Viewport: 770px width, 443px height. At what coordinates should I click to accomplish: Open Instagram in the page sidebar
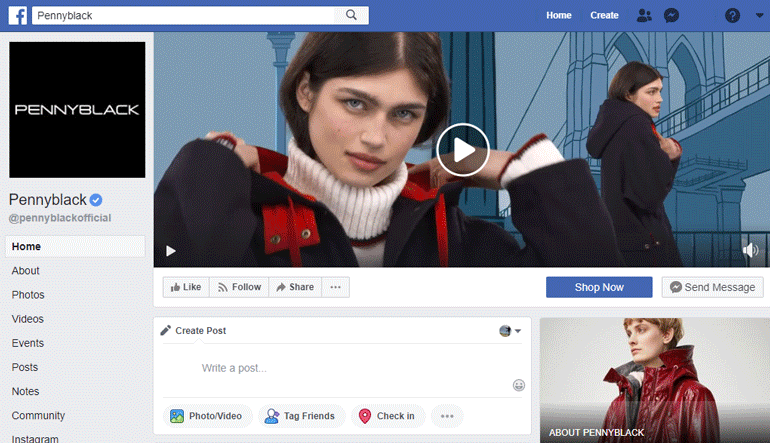click(x=35, y=439)
